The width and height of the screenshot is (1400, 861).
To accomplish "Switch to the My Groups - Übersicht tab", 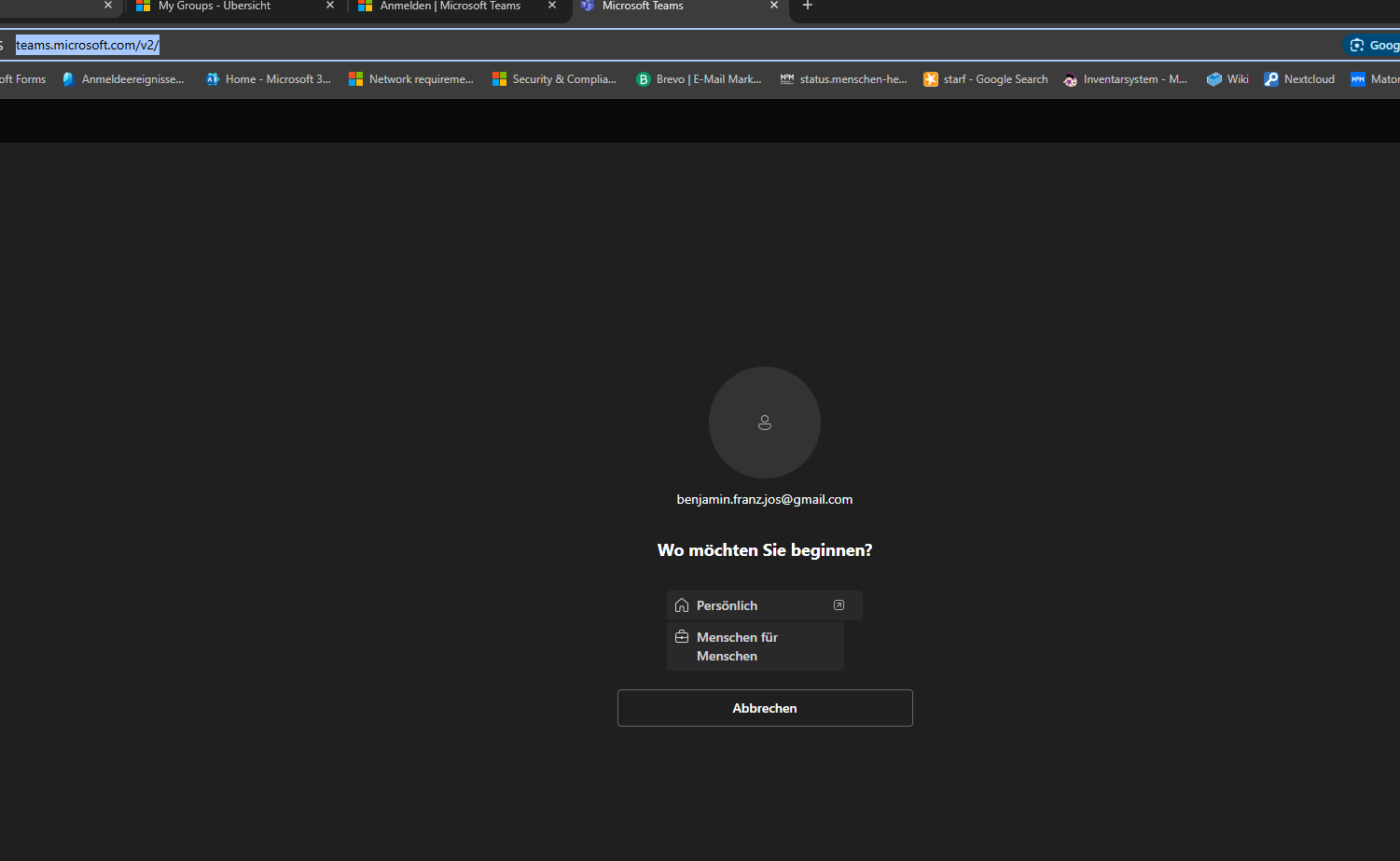I will (224, 6).
